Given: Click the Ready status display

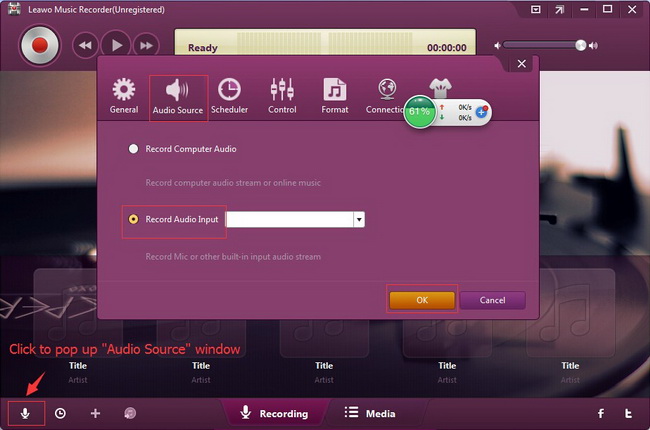Looking at the screenshot, I should (x=203, y=48).
